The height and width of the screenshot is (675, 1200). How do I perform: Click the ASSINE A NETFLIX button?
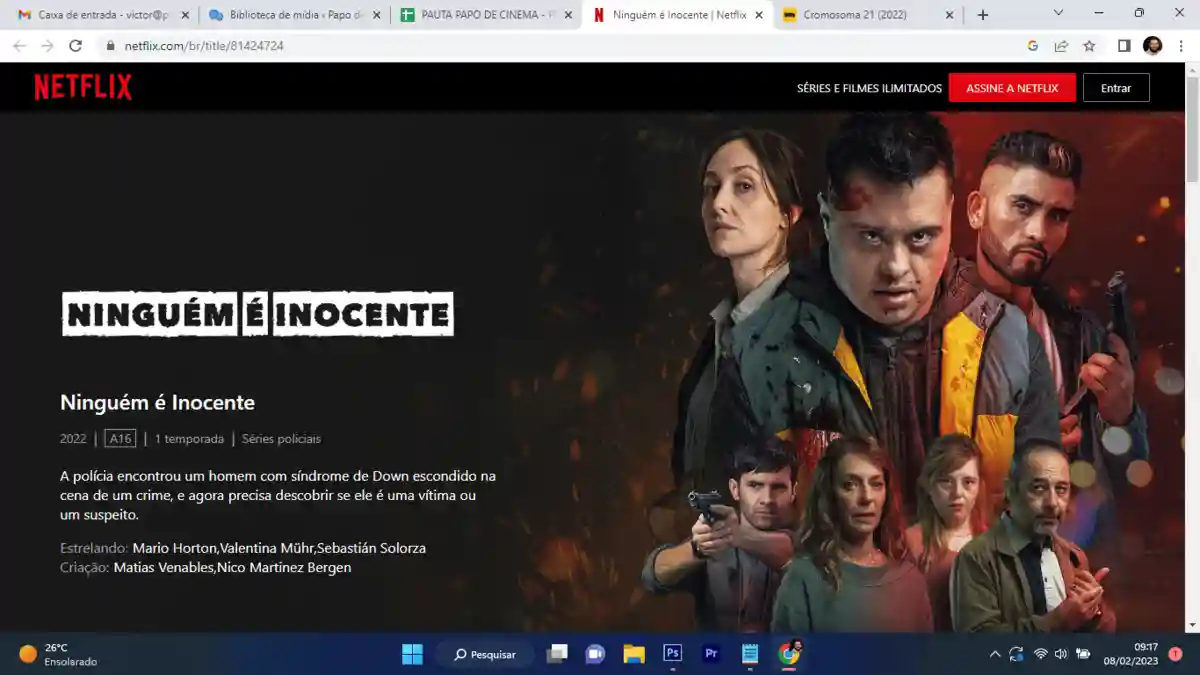click(1012, 88)
